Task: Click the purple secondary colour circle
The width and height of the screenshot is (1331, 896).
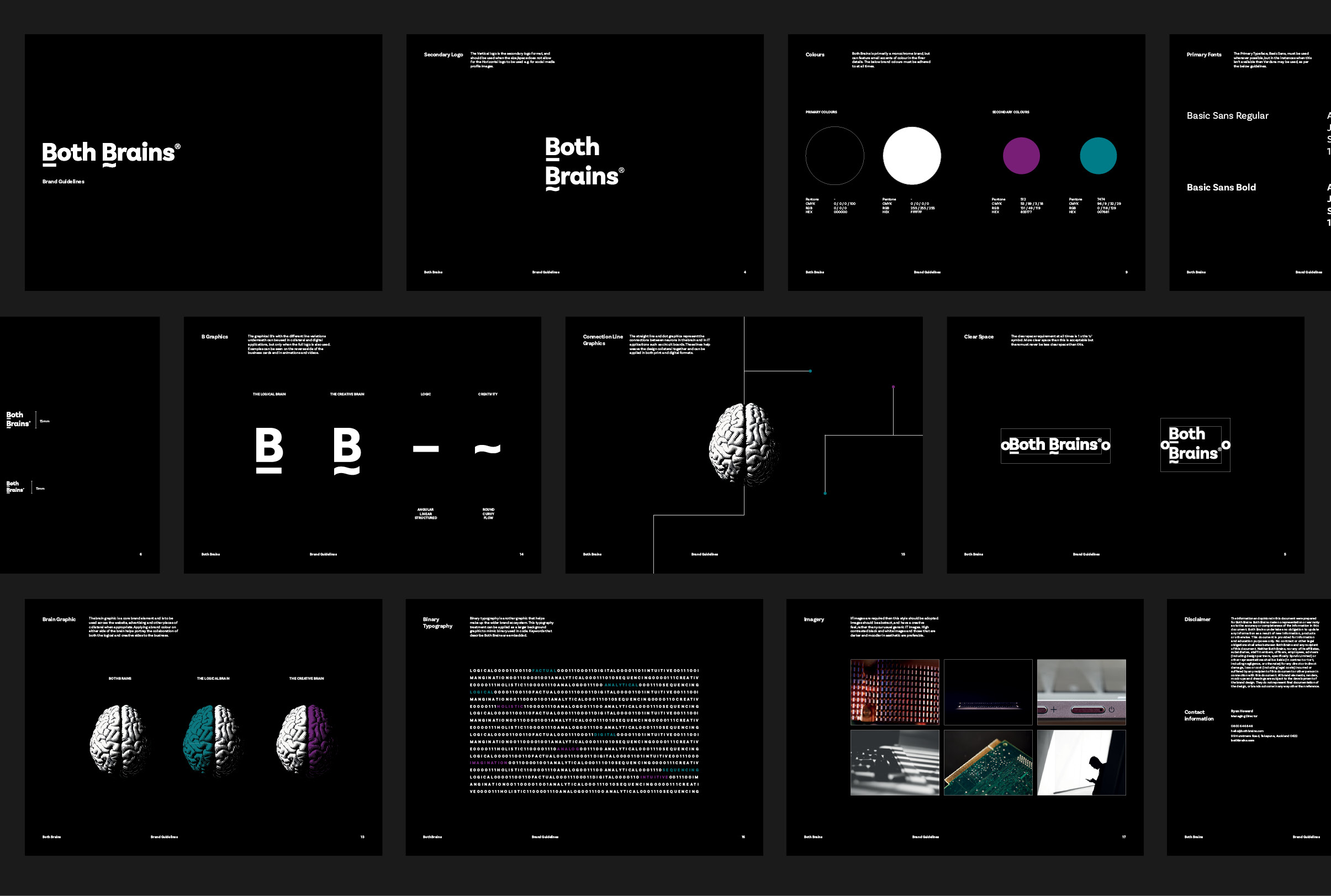Action: (1021, 156)
